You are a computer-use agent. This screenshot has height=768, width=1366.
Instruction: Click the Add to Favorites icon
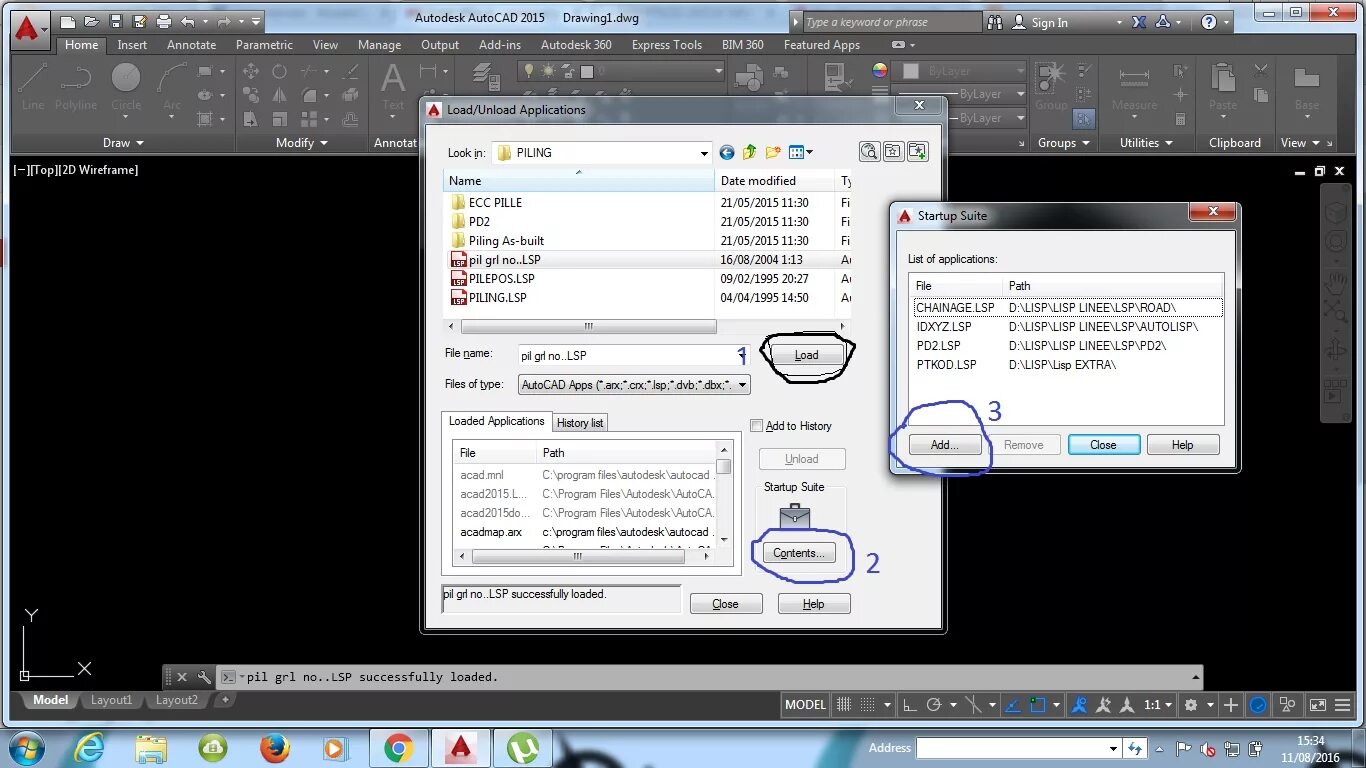pos(917,152)
